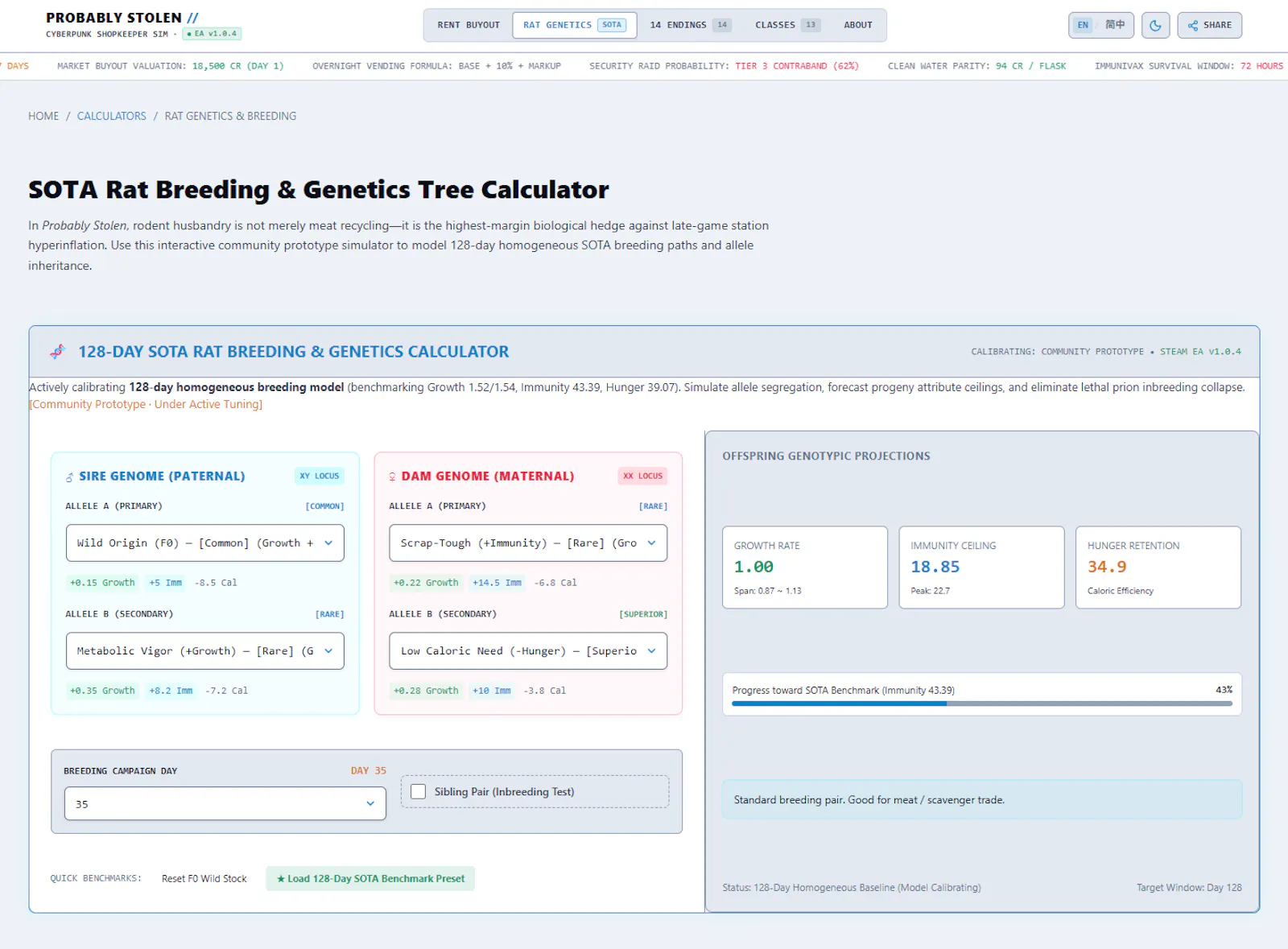This screenshot has width=1288, height=949.
Task: Click Reset F0 Wild Stock
Action: coord(204,878)
